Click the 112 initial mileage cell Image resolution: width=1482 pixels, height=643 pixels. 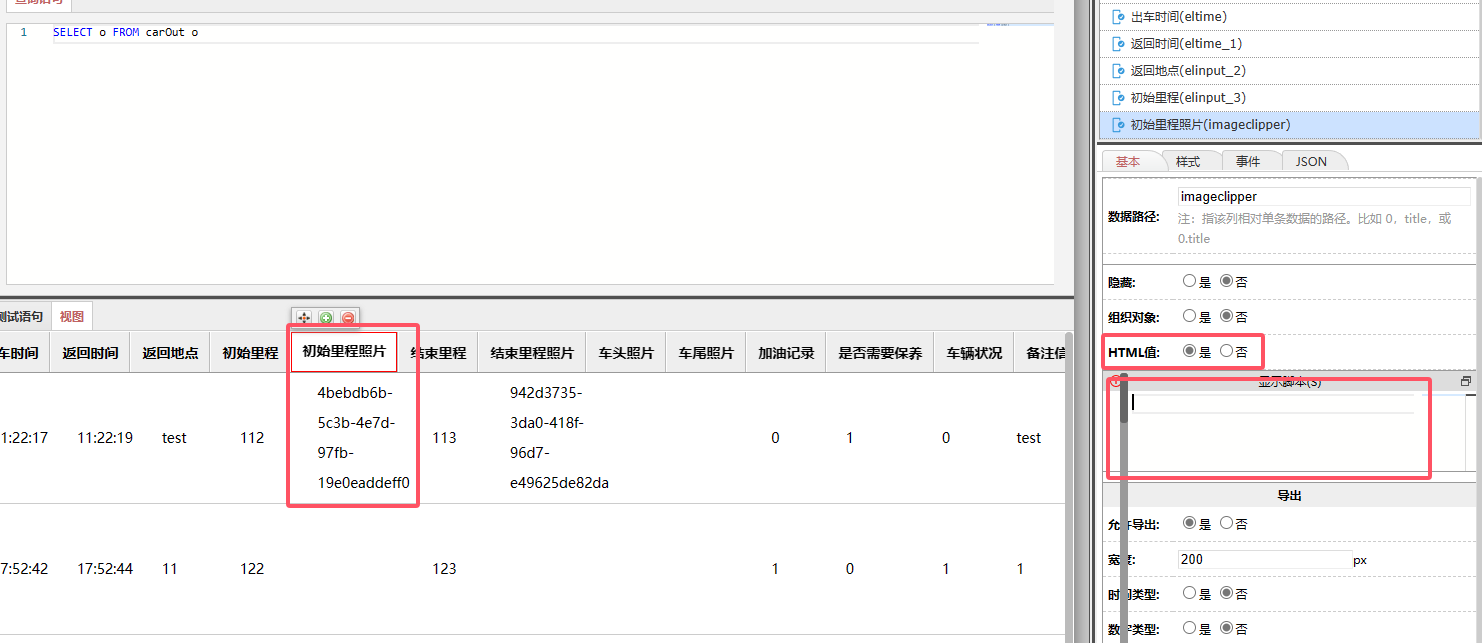(252, 438)
